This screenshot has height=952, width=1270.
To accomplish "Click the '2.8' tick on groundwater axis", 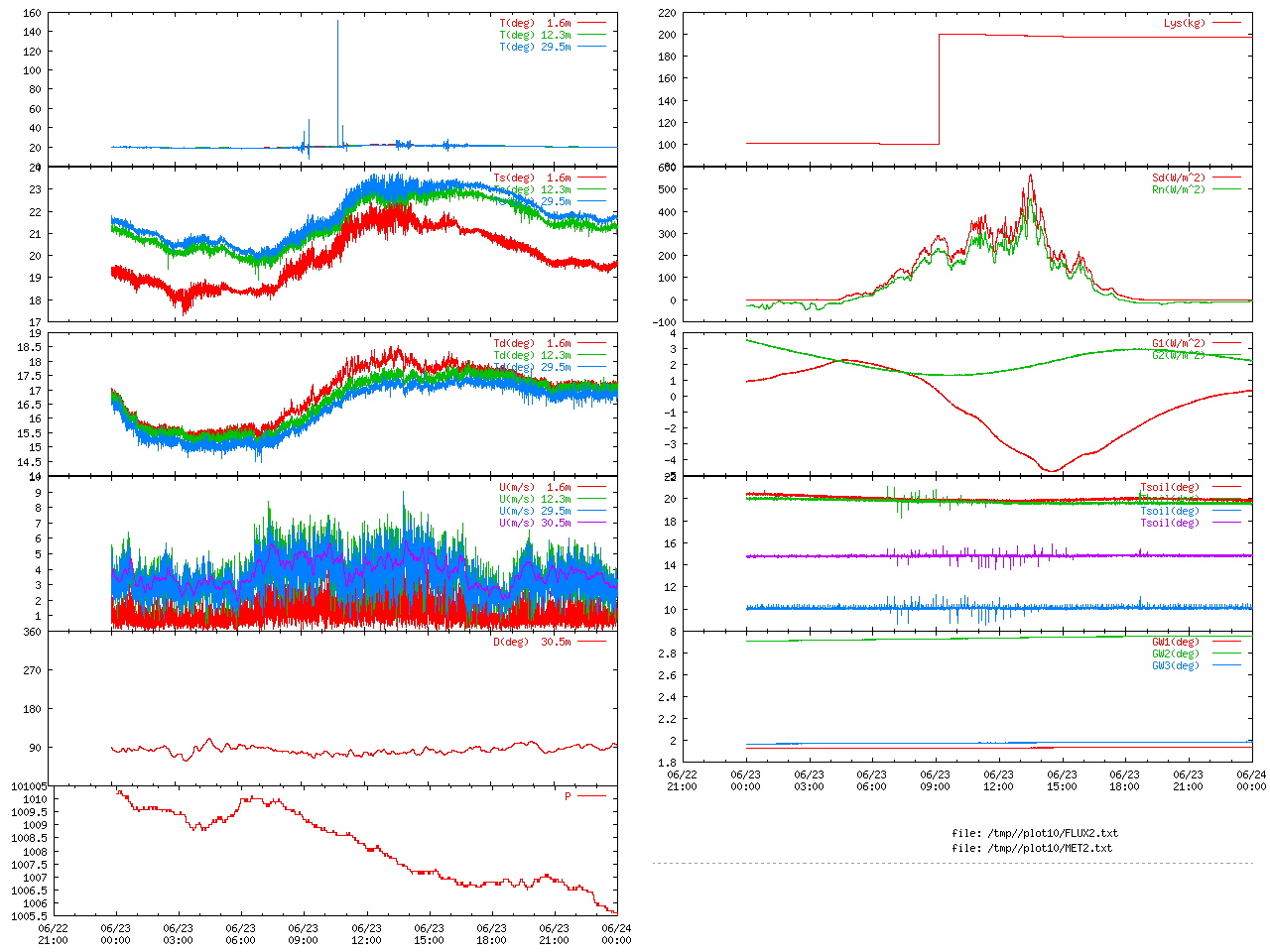I will [668, 654].
